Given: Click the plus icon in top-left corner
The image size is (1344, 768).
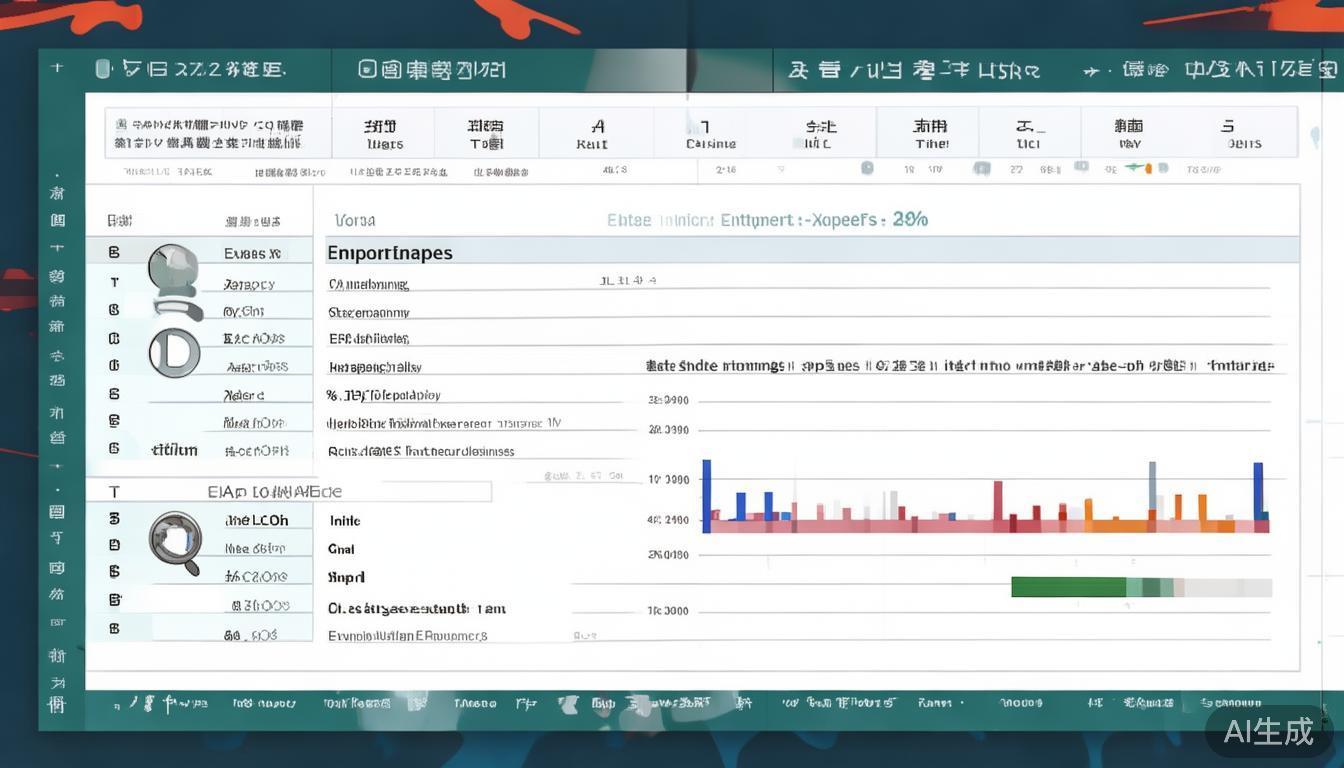Looking at the screenshot, I should point(57,68).
